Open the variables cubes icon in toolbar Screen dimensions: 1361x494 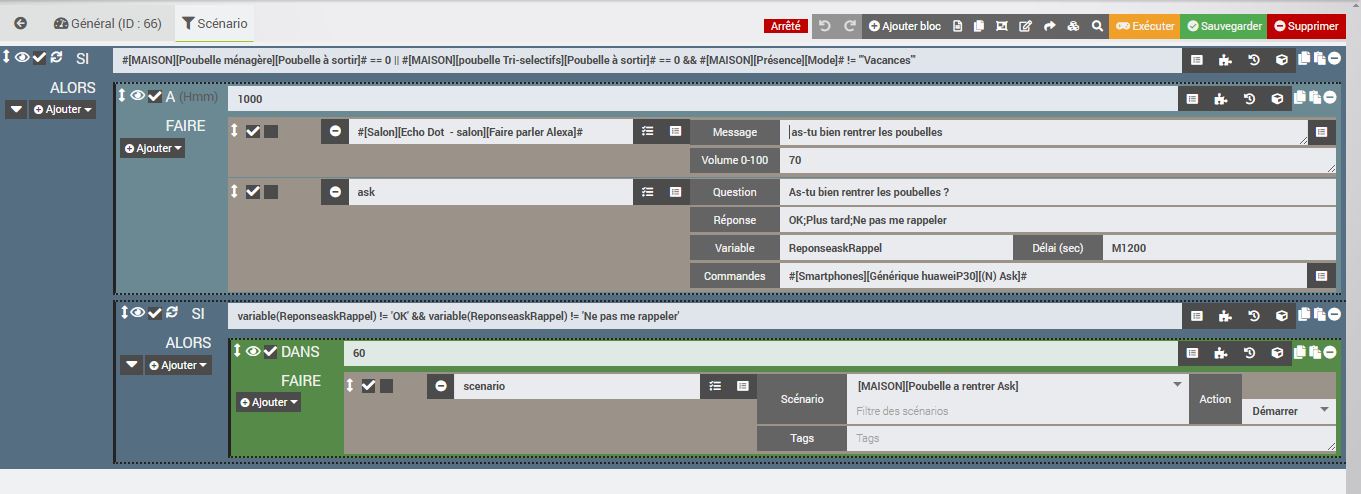pyautogui.click(x=1073, y=26)
